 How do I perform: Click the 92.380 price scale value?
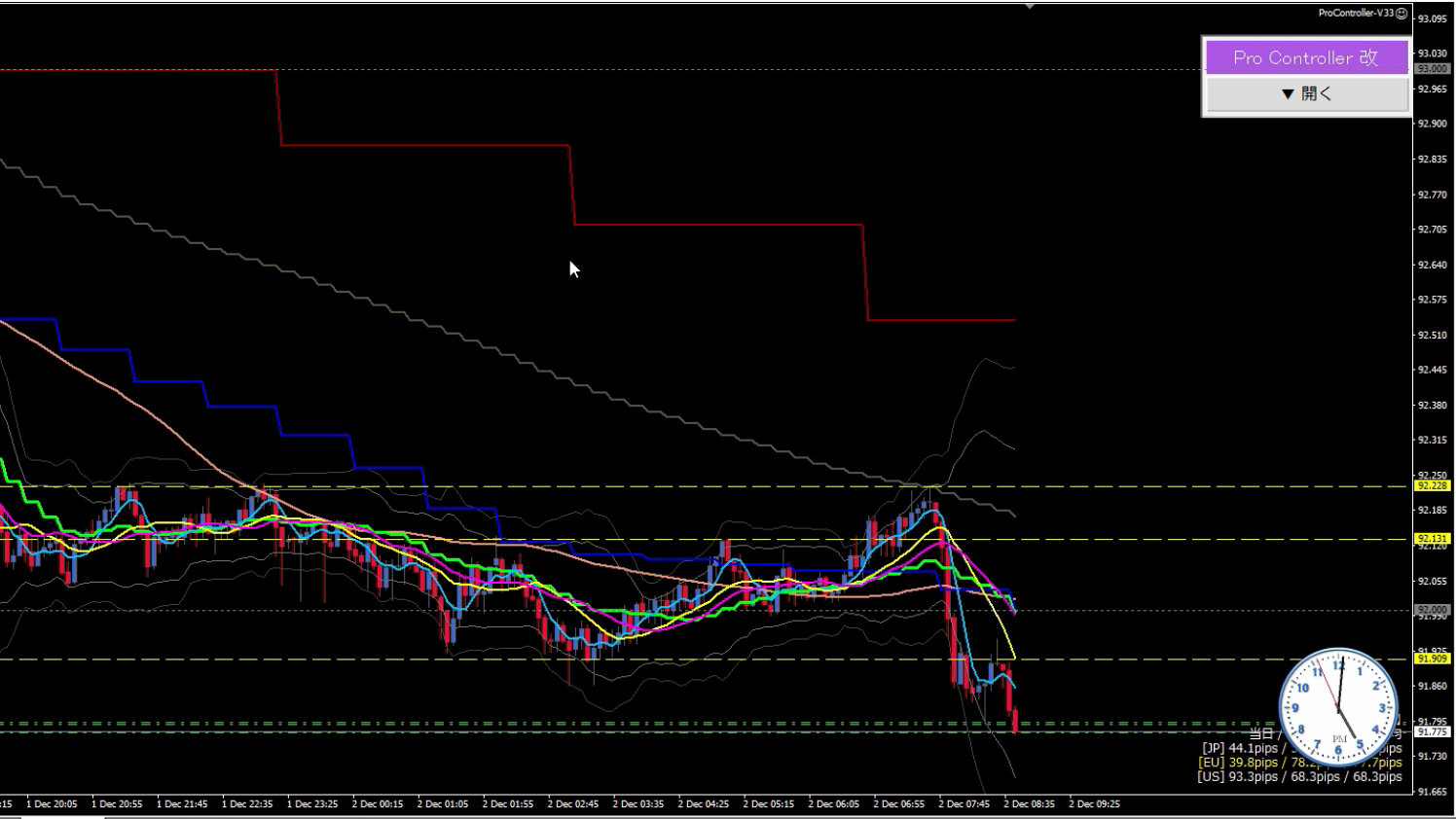click(1433, 405)
